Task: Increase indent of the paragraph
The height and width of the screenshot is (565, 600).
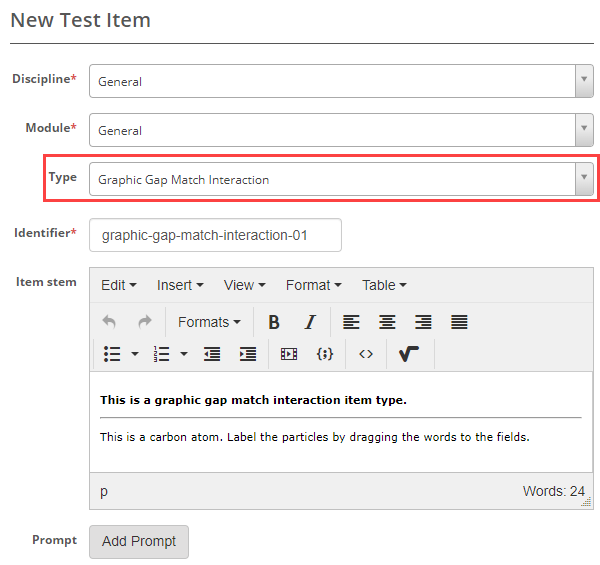Action: coord(248,354)
